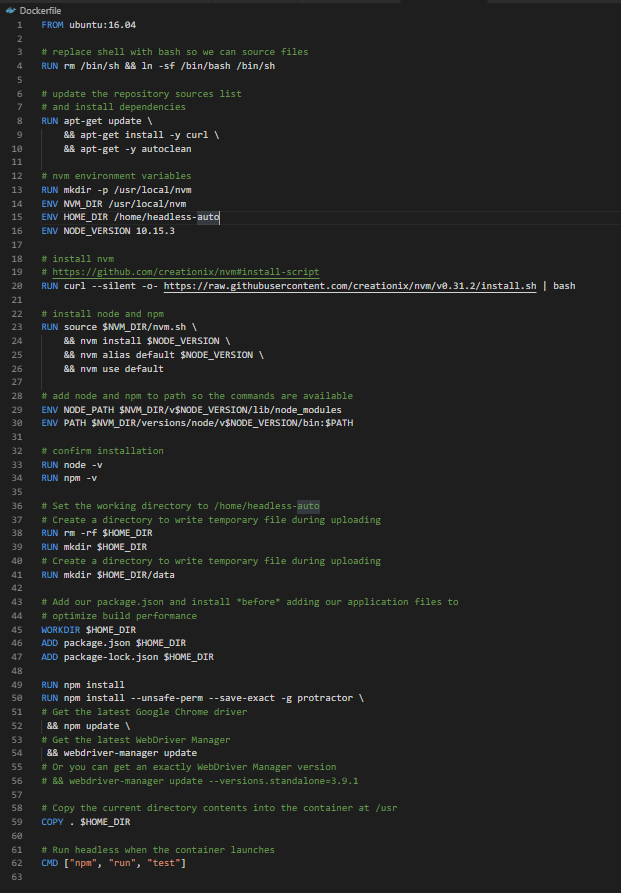Screen dimensions: 621x893
Task: Place cursor on 'ubuntu:16.04'
Action: (103, 25)
